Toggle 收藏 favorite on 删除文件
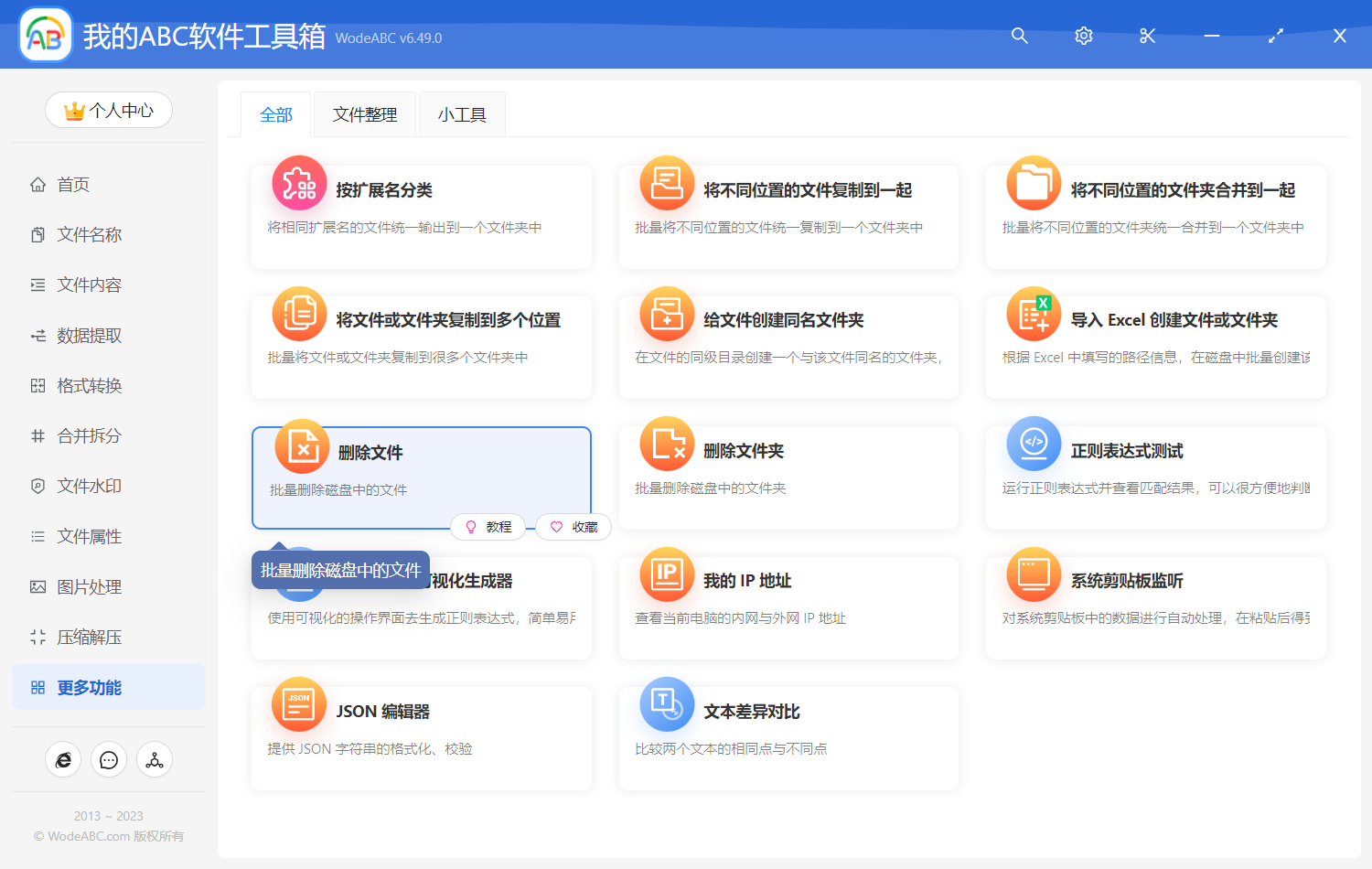 pyautogui.click(x=573, y=527)
